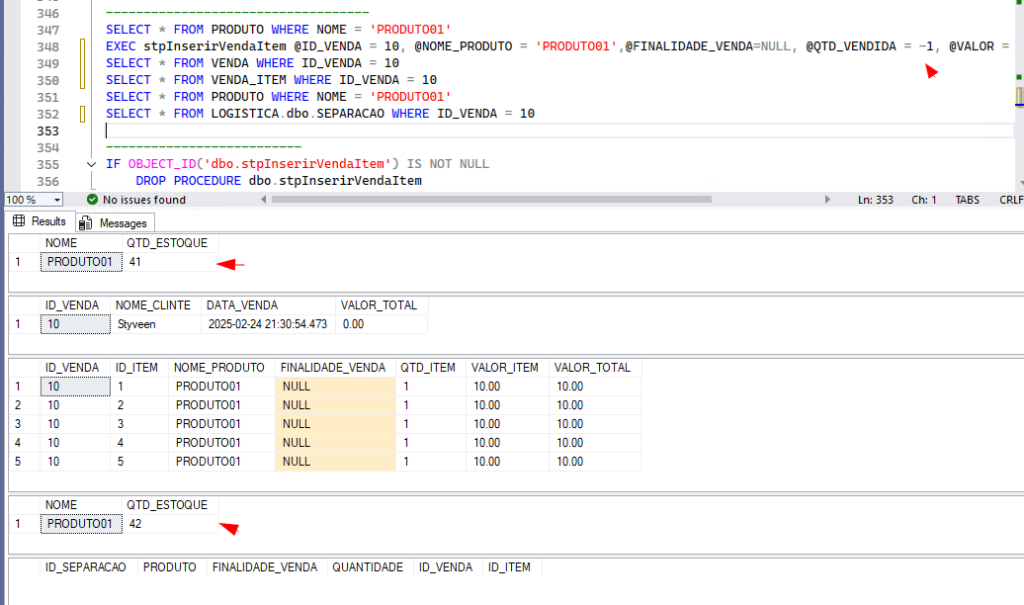Click the NOME_CLINTE column header
This screenshot has width=1024, height=605.
point(154,305)
